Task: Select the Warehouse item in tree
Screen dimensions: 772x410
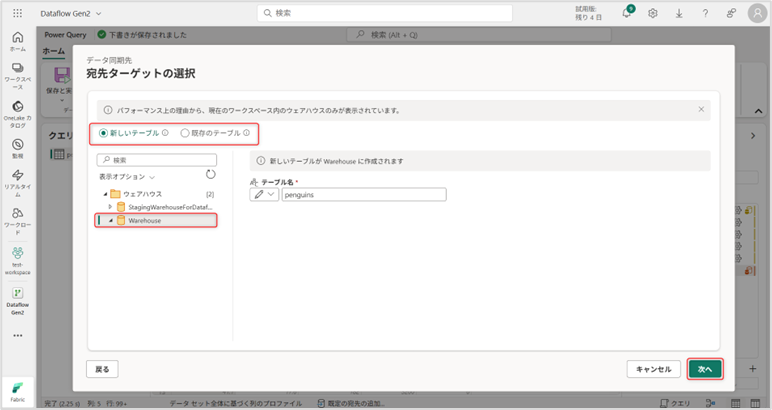Action: coord(156,221)
